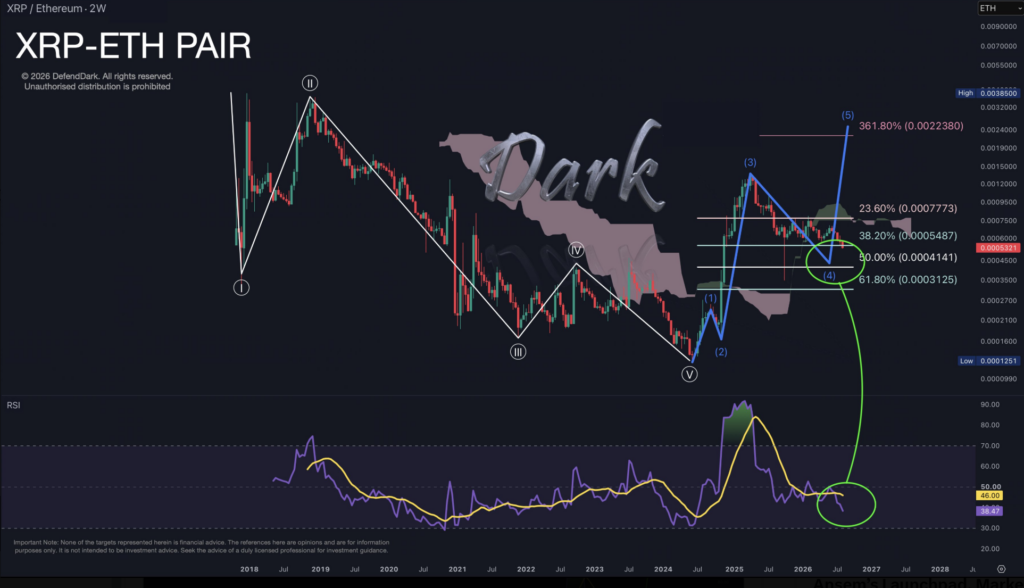Select the Important Note disclaimer text
Screen dimensions: 1024x588
click(201, 546)
